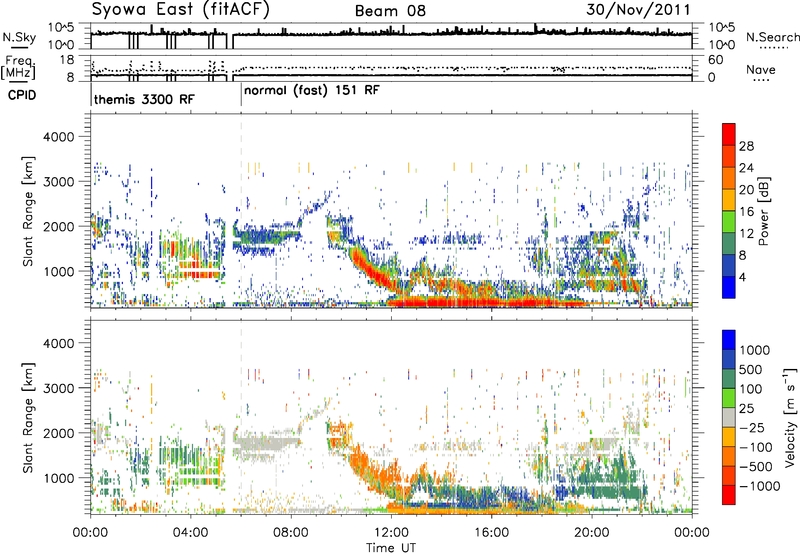The width and height of the screenshot is (800, 554).
Task: Click the Slant Range label of power panel
Action: pos(28,211)
